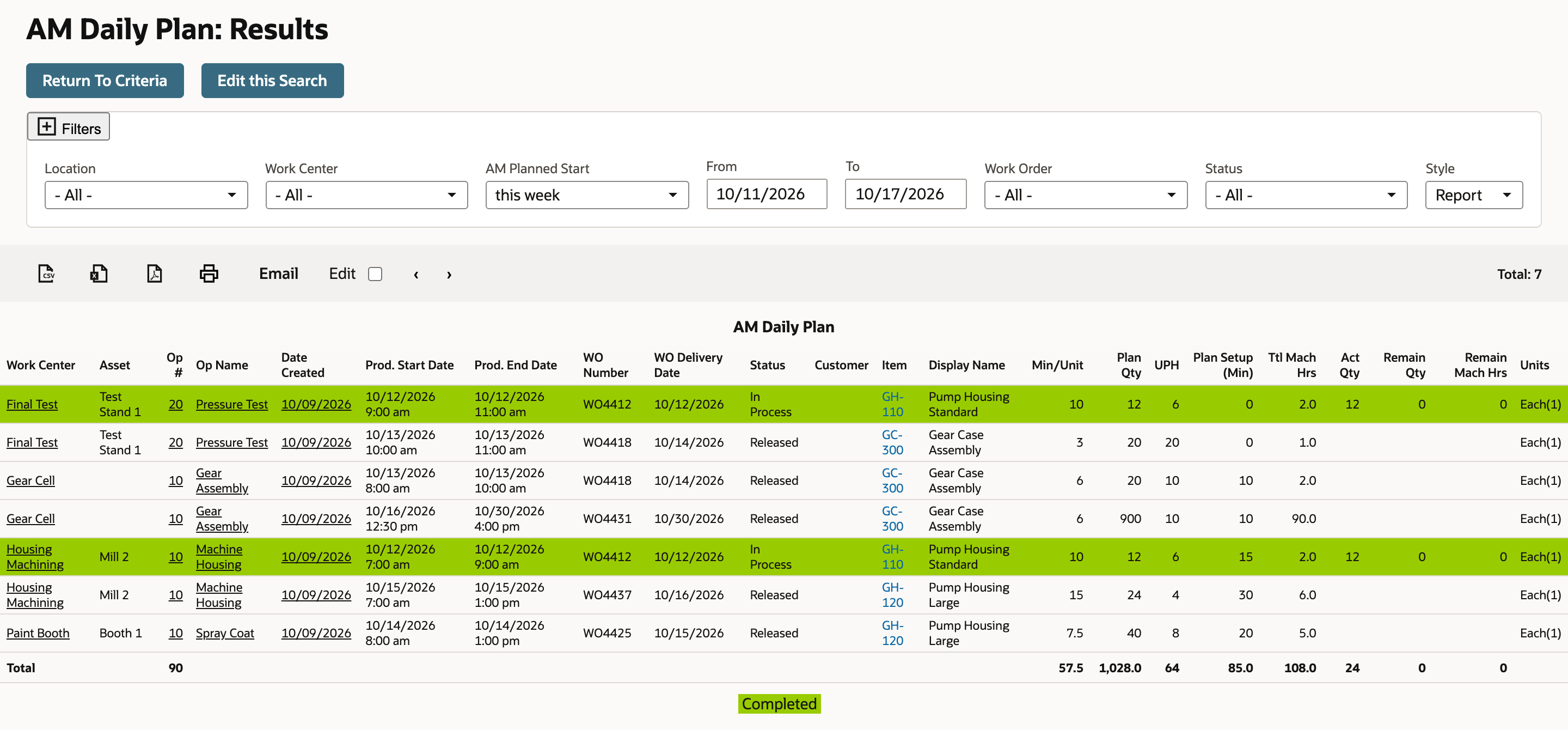1568x730 pixels.
Task: Print the AM Daily Plan report
Action: pos(209,273)
